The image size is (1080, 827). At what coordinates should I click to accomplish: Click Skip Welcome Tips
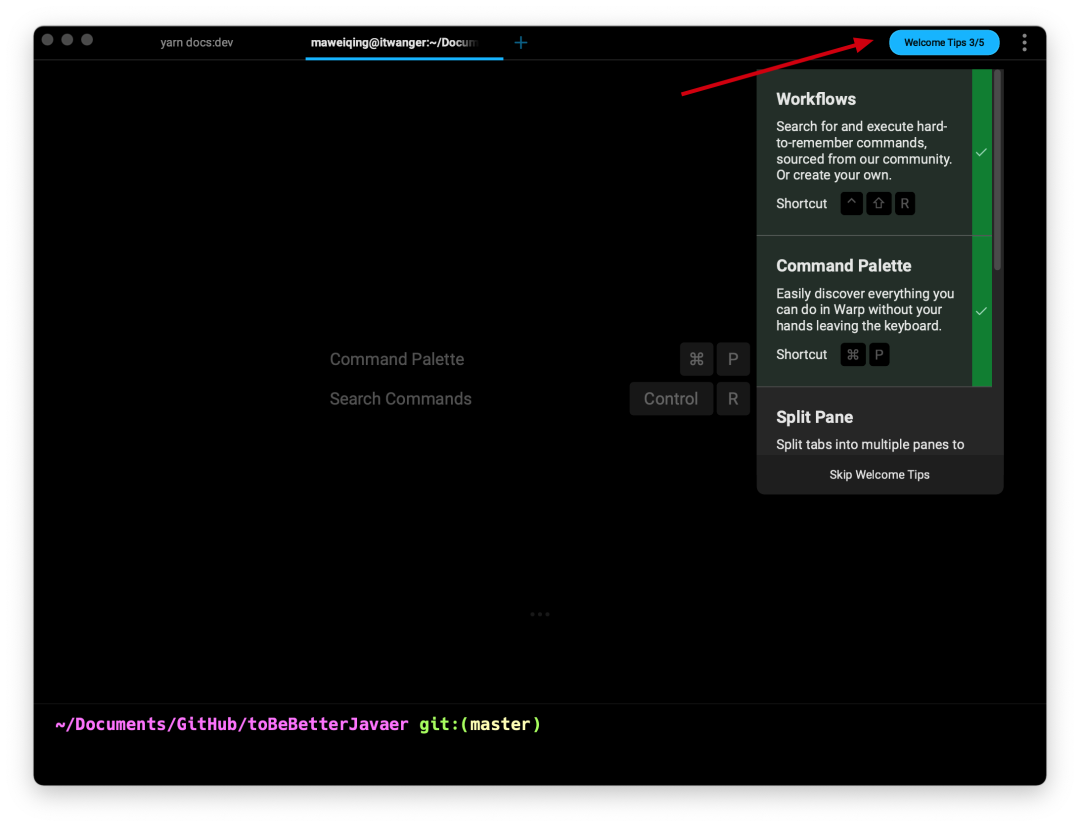879,474
